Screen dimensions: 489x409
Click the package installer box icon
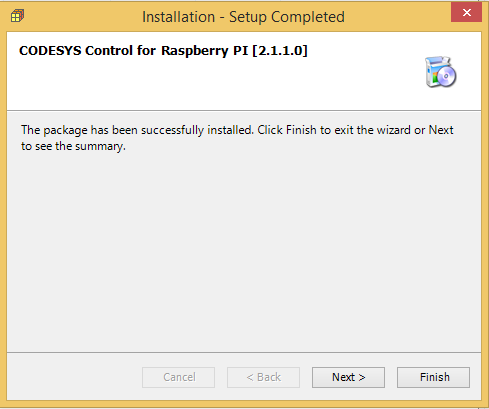click(x=440, y=72)
